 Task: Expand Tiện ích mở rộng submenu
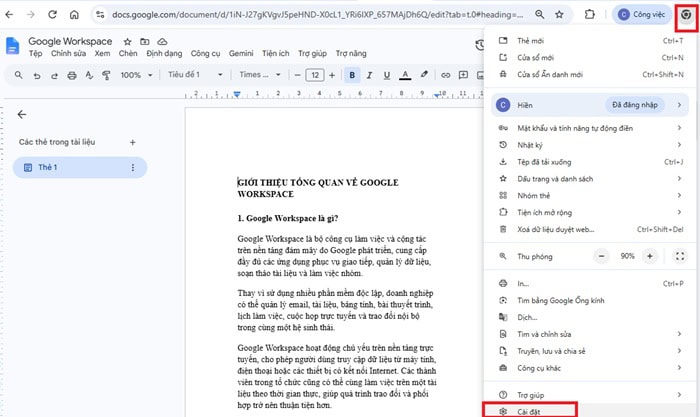(x=590, y=213)
